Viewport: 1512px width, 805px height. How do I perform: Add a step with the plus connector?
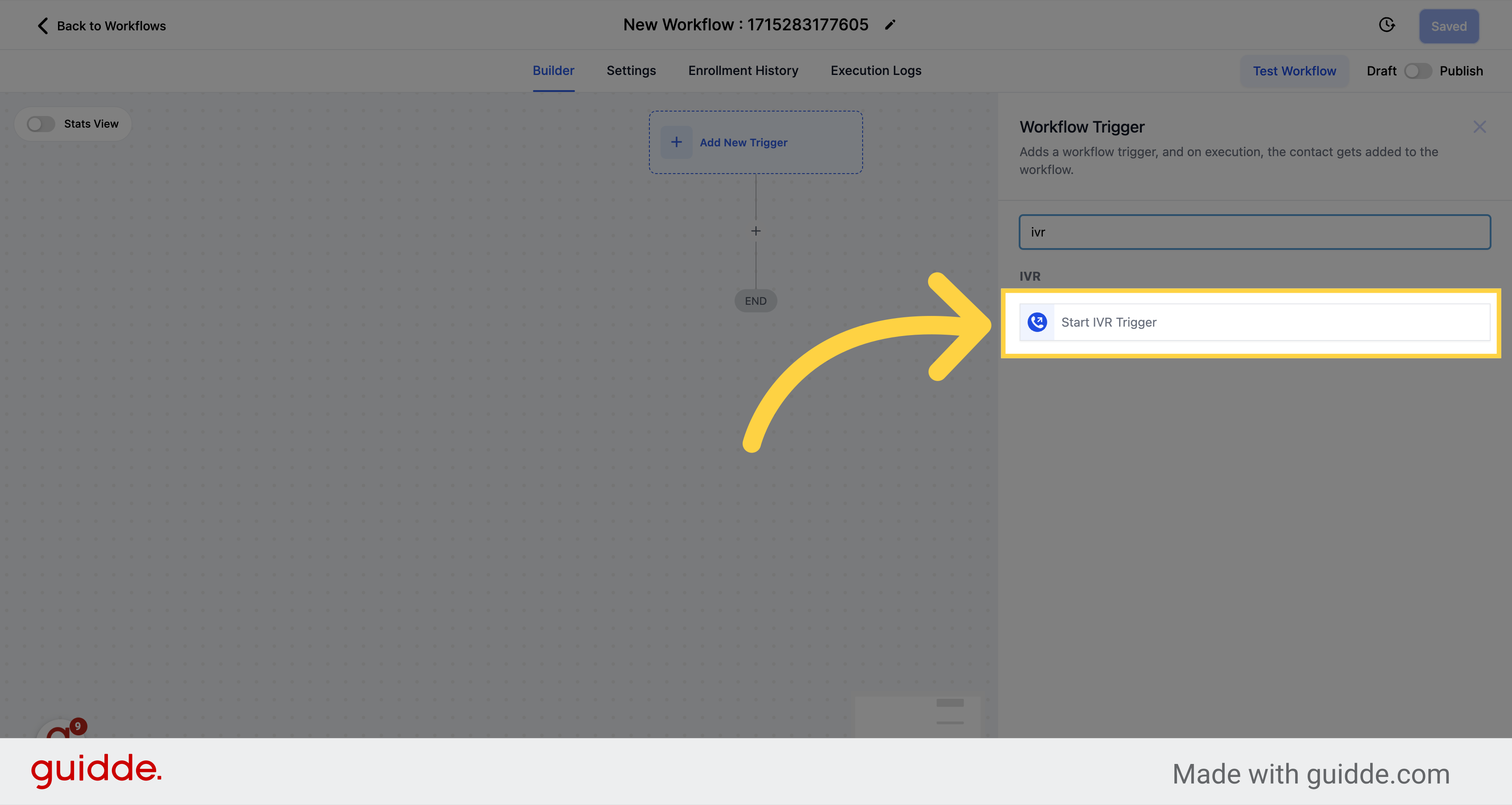[756, 231]
